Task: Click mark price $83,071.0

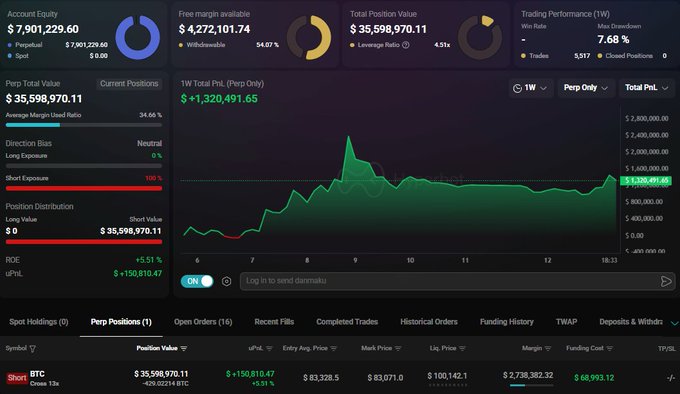Action: pyautogui.click(x=385, y=378)
